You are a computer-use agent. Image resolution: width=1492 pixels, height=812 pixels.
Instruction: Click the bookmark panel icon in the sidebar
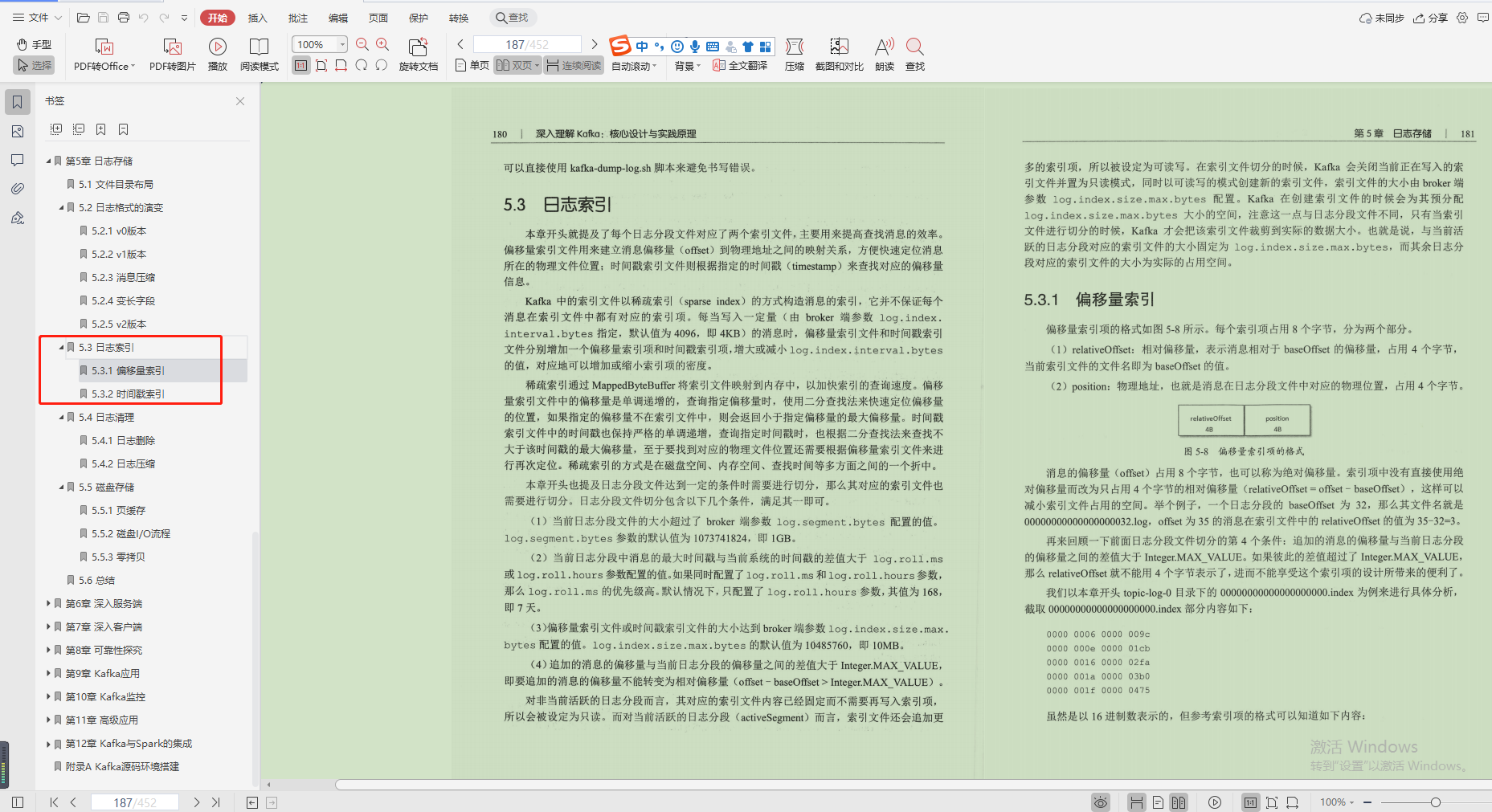pyautogui.click(x=18, y=102)
